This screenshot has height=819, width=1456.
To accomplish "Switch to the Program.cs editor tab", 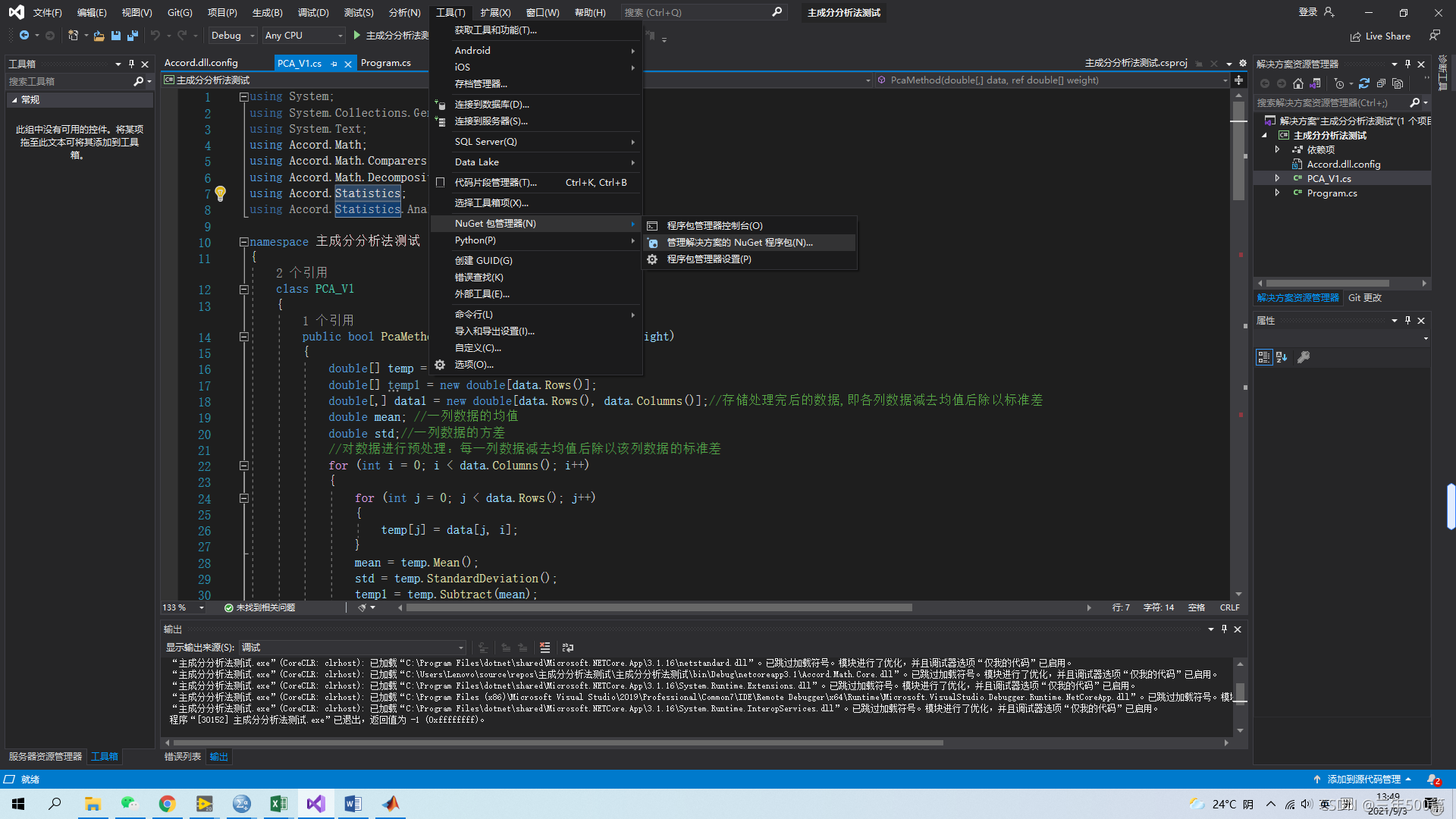I will (386, 63).
